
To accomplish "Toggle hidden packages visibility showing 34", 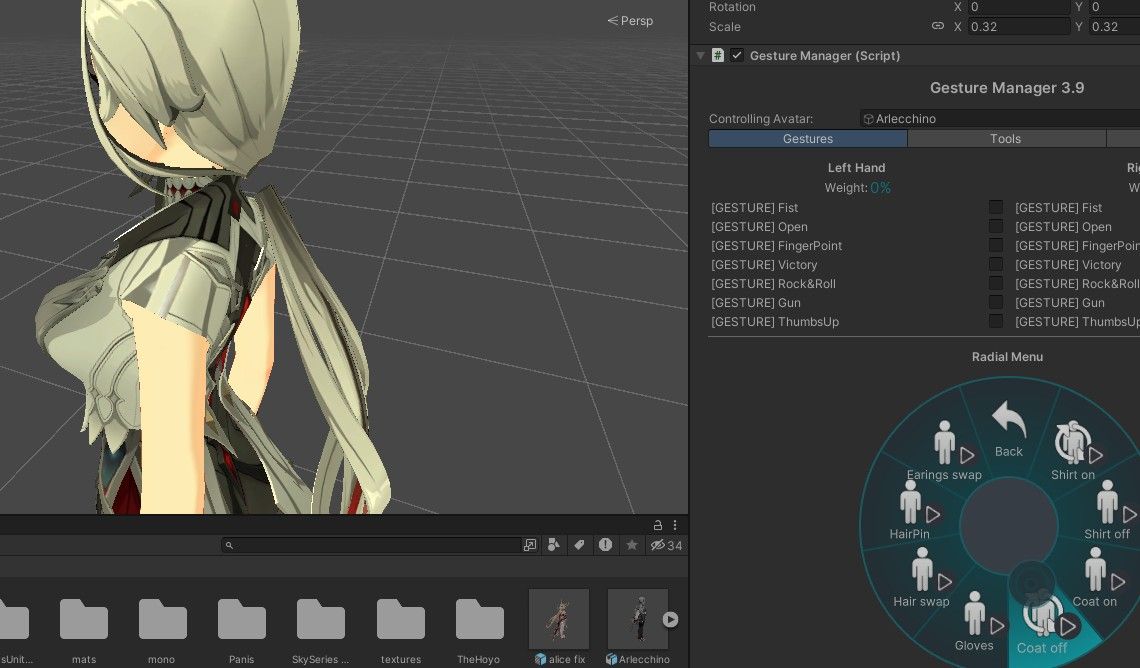I will pos(666,545).
